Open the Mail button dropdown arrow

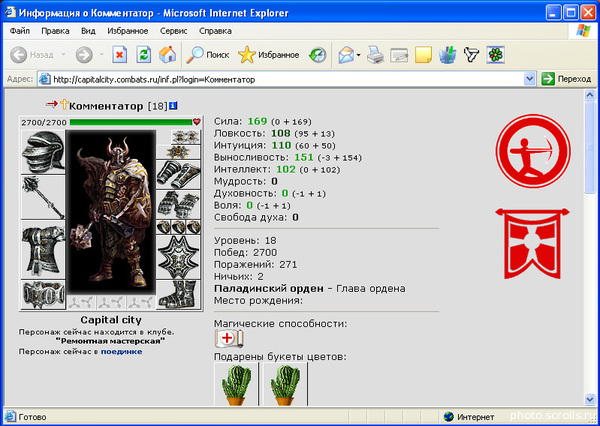(x=359, y=55)
